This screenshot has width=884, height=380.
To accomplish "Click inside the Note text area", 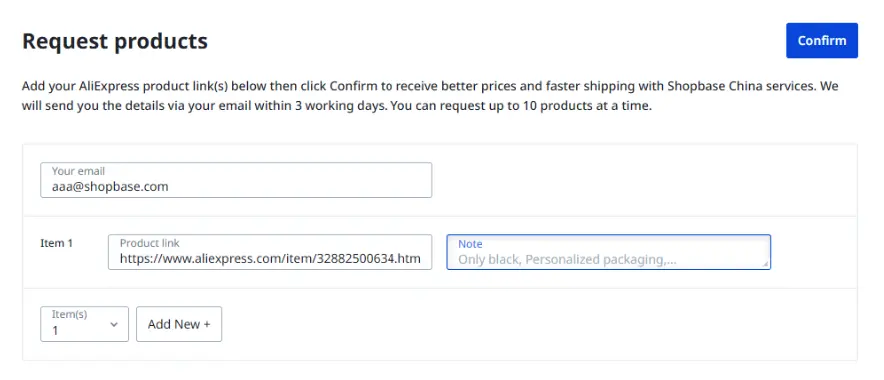I will point(608,252).
